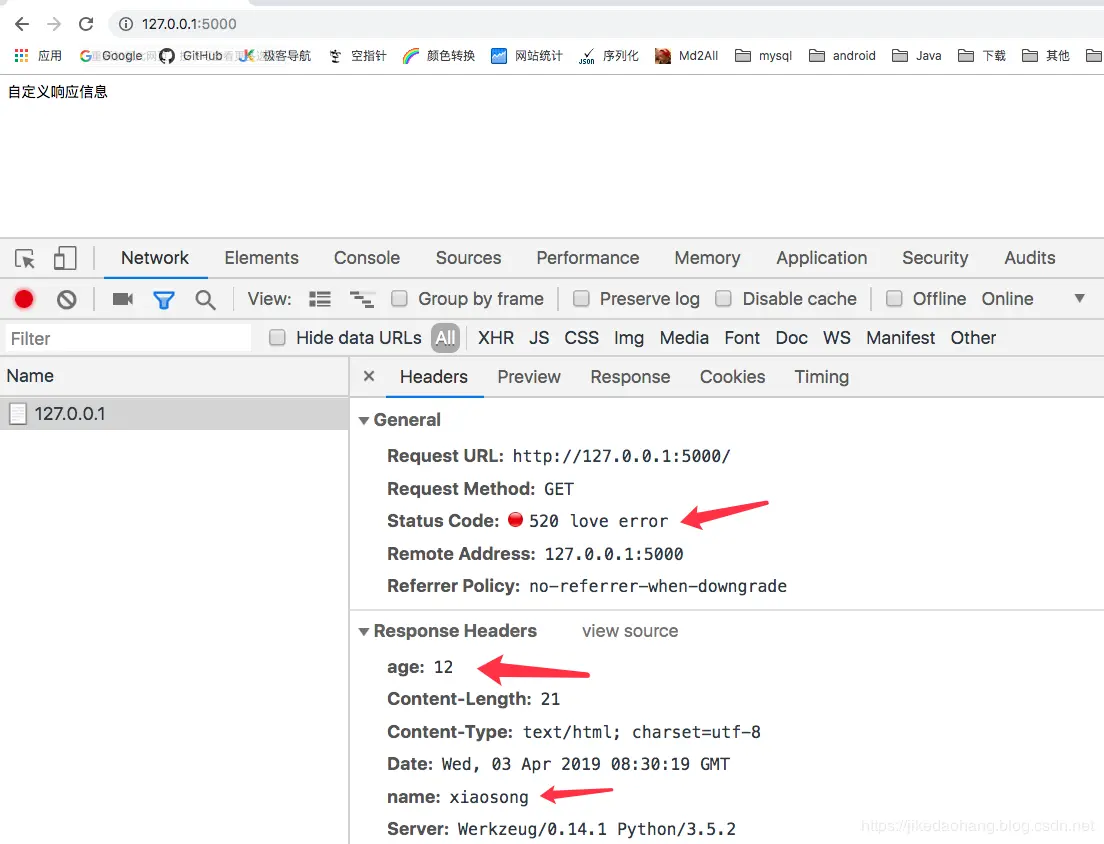Open the Java bookmark folder

pyautogui.click(x=916, y=56)
